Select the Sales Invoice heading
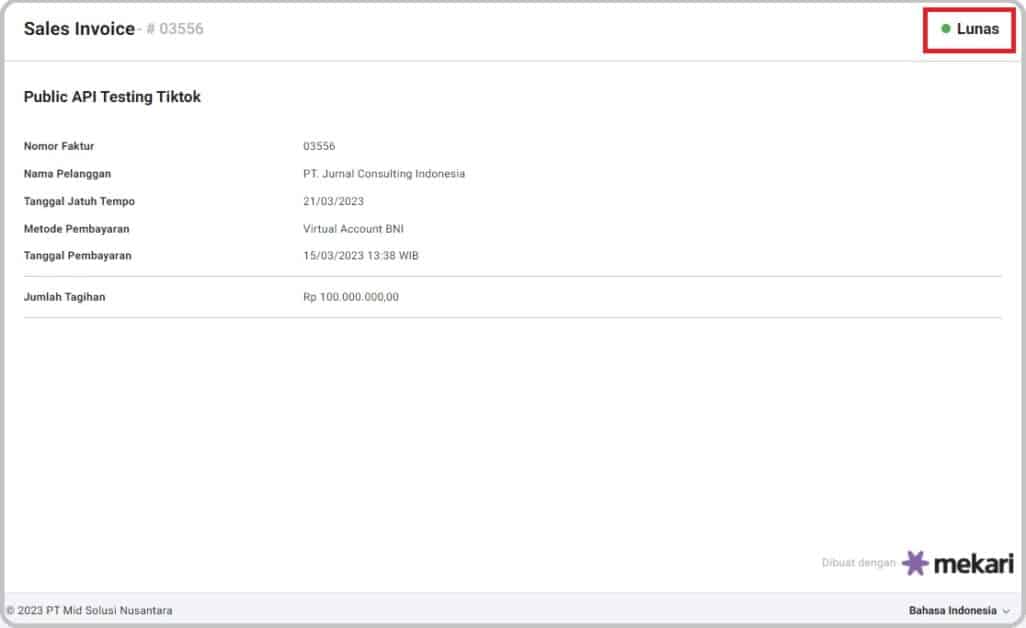 point(79,29)
